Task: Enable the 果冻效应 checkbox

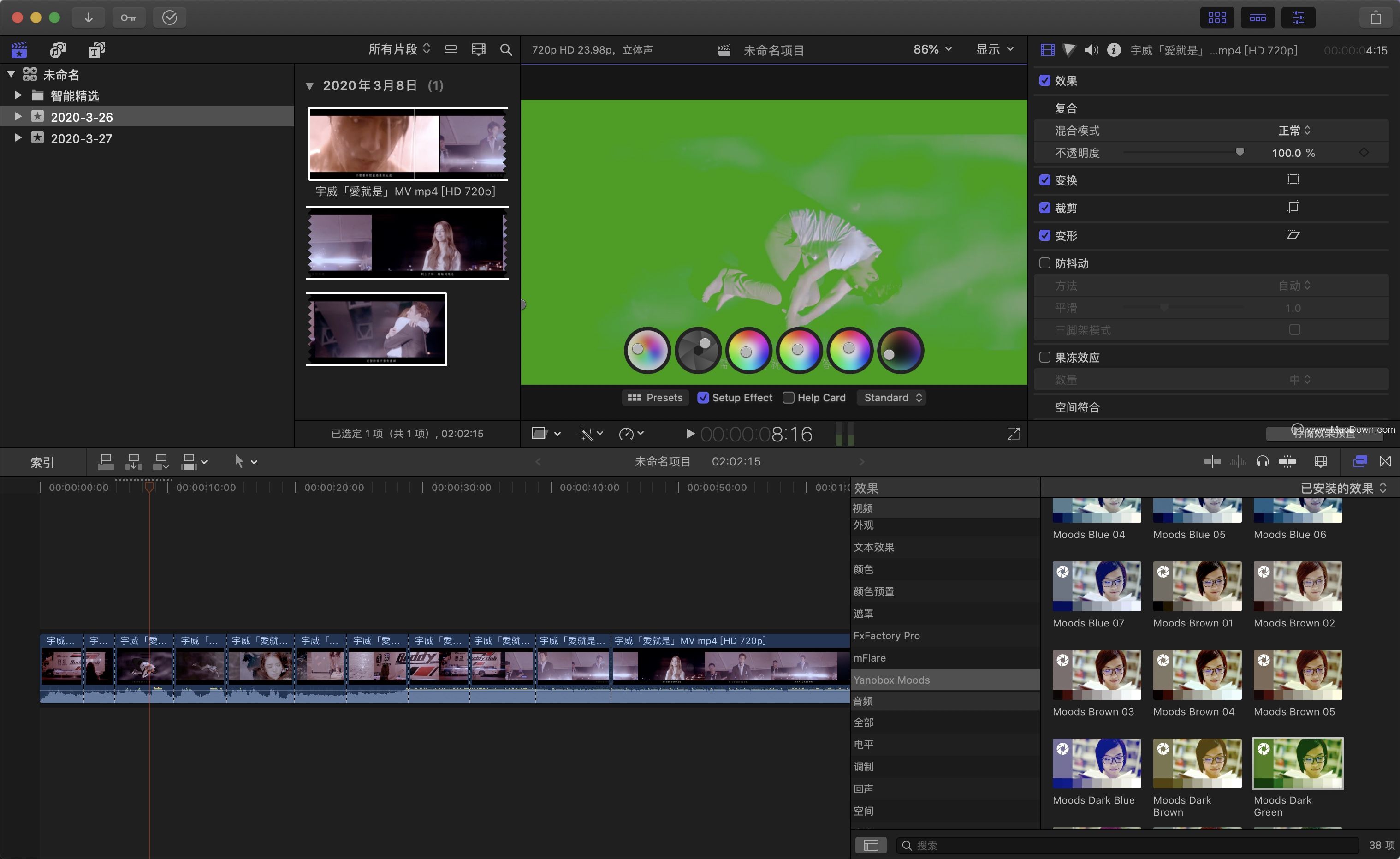Action: click(1045, 357)
